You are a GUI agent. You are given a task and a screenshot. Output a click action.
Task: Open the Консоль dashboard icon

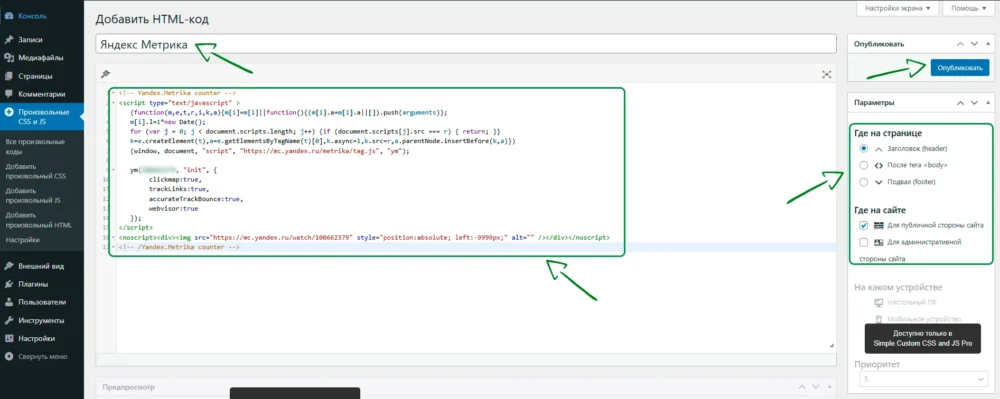click(x=9, y=15)
